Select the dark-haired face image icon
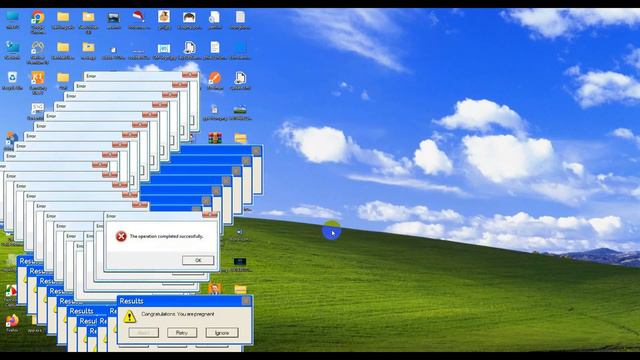This screenshot has width=640, height=360. pos(189,17)
